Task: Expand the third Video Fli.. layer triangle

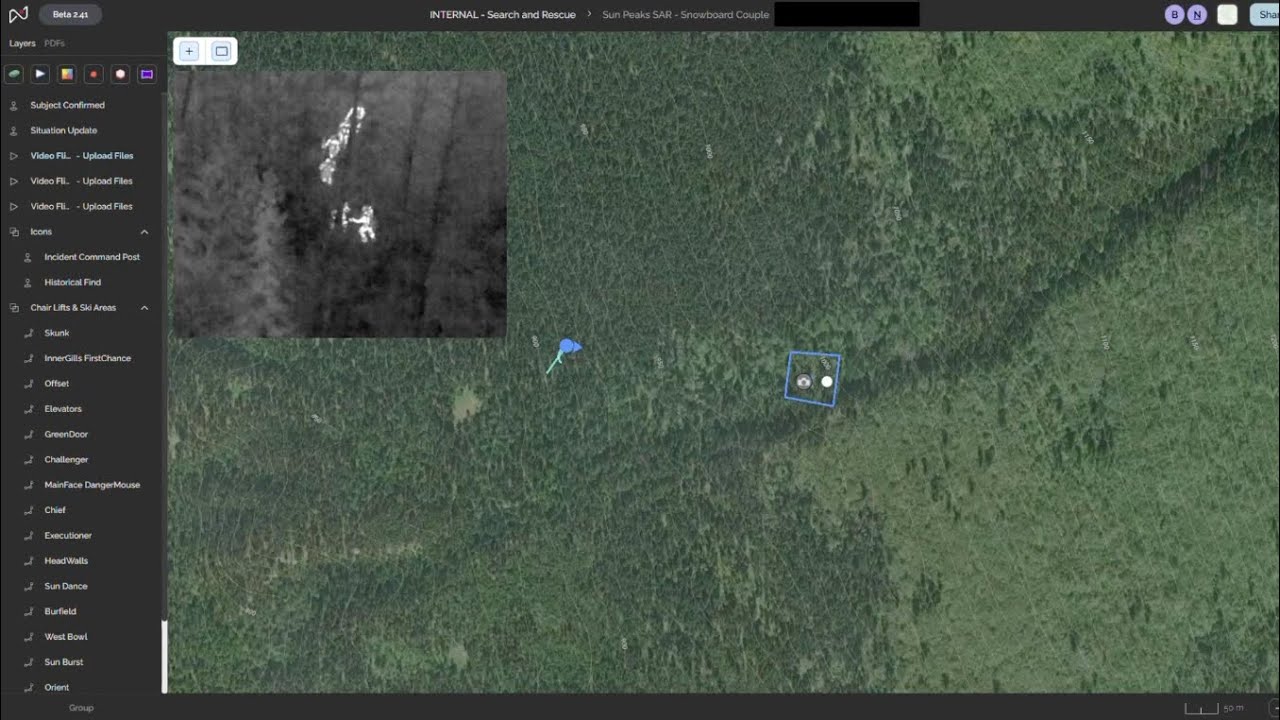Action: [x=14, y=207]
